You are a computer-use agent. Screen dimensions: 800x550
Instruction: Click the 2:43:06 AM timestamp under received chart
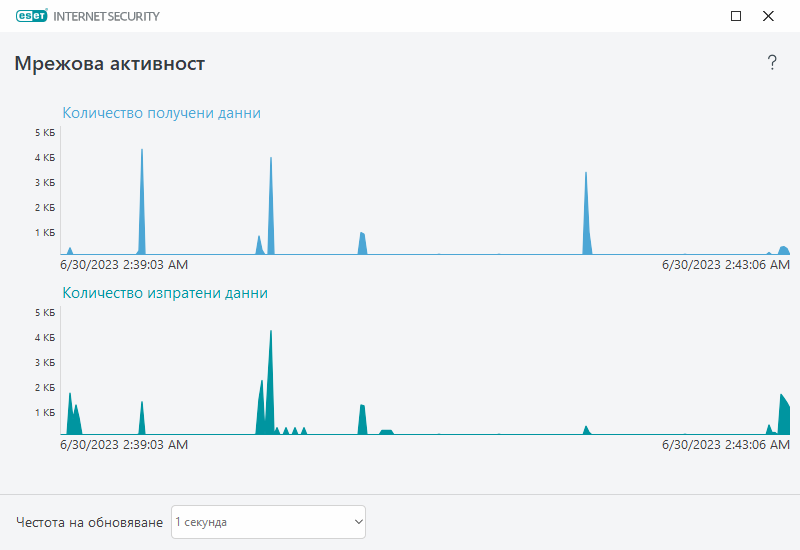tap(726, 265)
